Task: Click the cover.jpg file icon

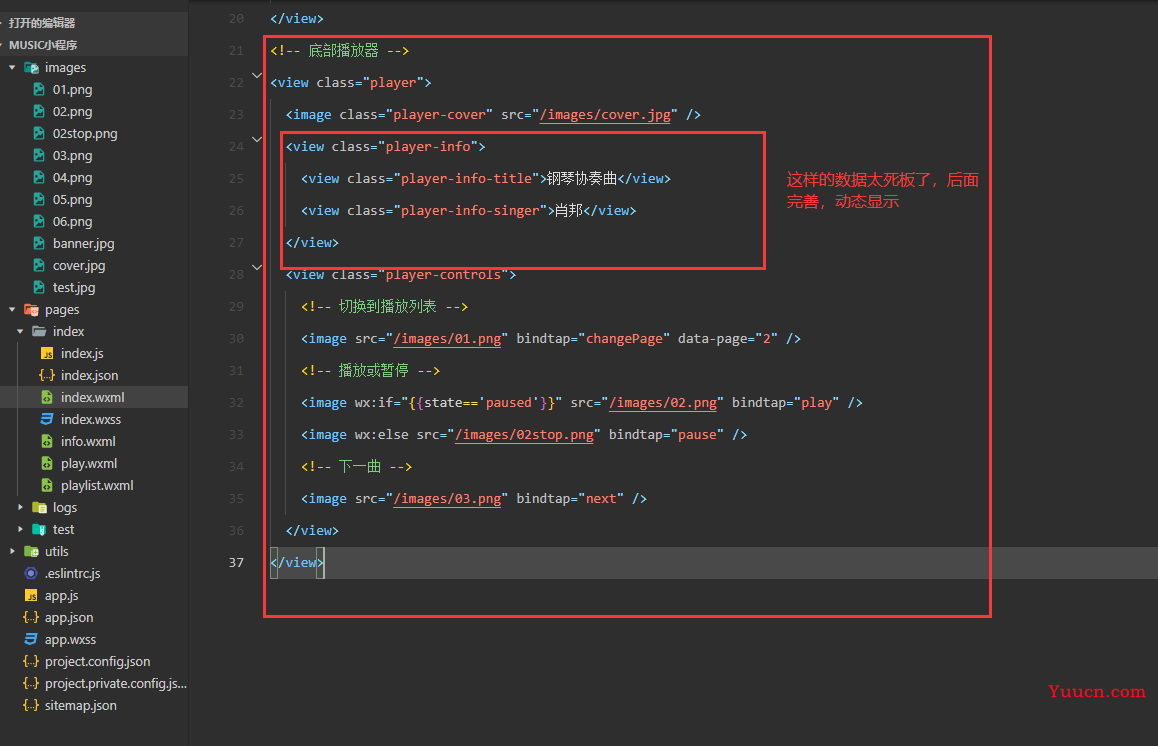Action: [x=39, y=265]
